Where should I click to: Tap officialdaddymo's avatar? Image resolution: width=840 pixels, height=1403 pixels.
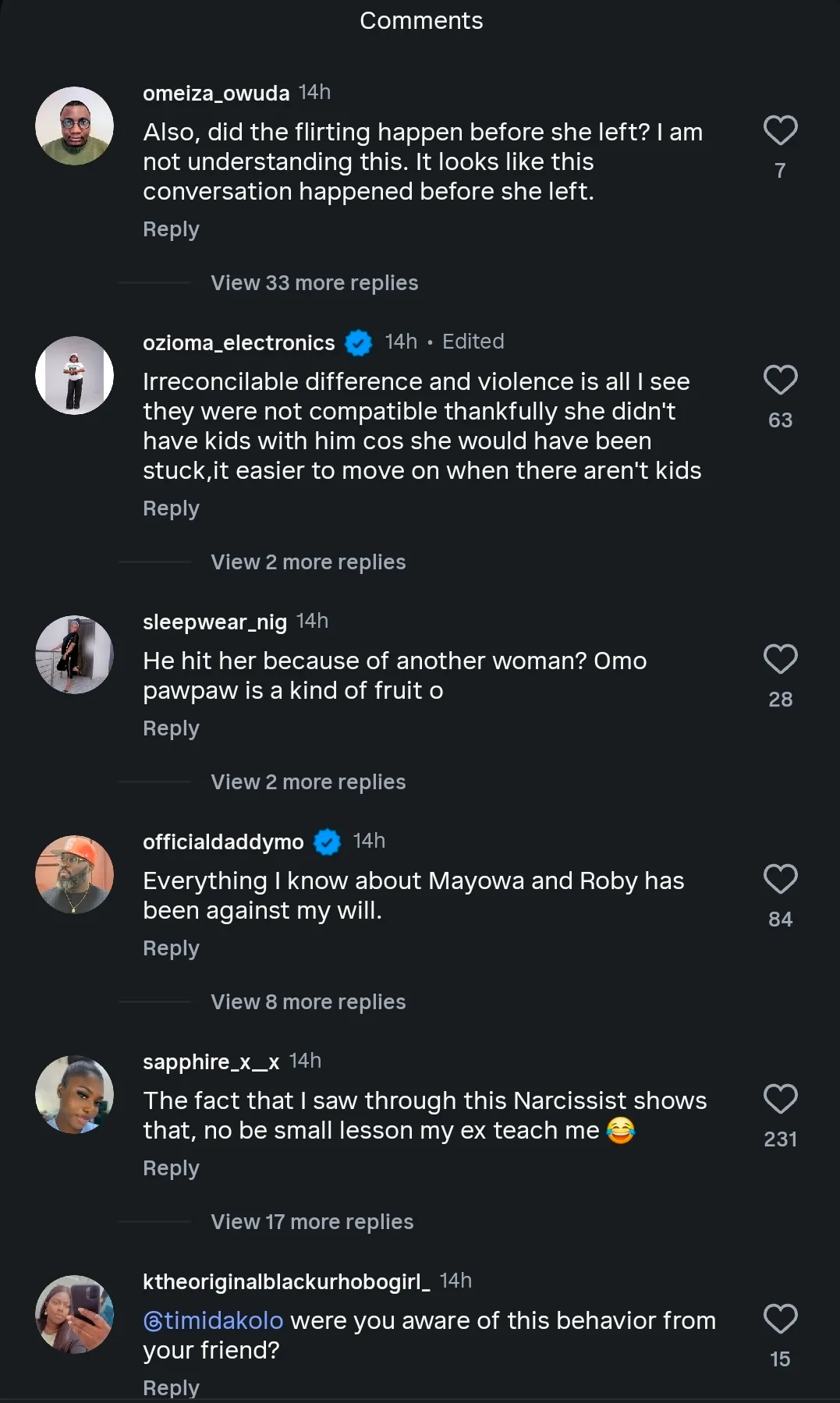[x=75, y=875]
